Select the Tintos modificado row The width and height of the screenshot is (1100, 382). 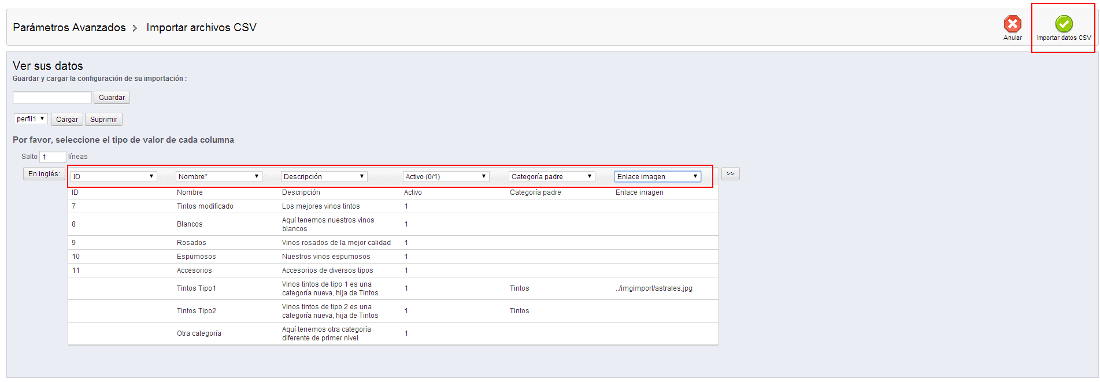point(393,206)
